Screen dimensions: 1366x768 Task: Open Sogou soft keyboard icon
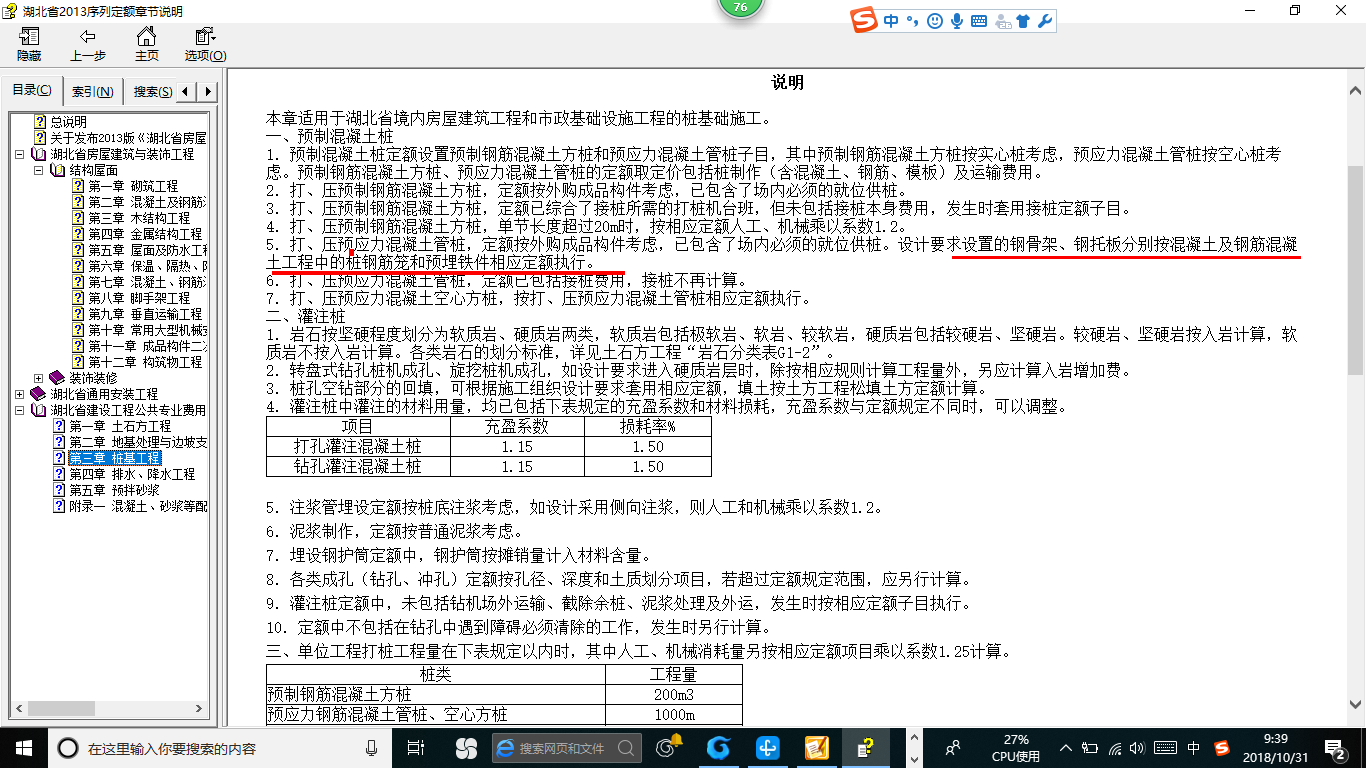tap(979, 21)
